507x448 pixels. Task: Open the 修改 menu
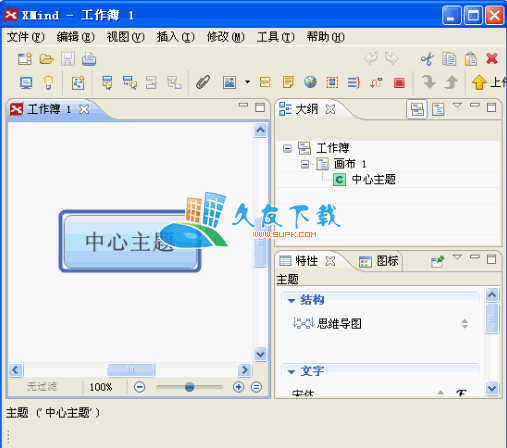coord(225,37)
